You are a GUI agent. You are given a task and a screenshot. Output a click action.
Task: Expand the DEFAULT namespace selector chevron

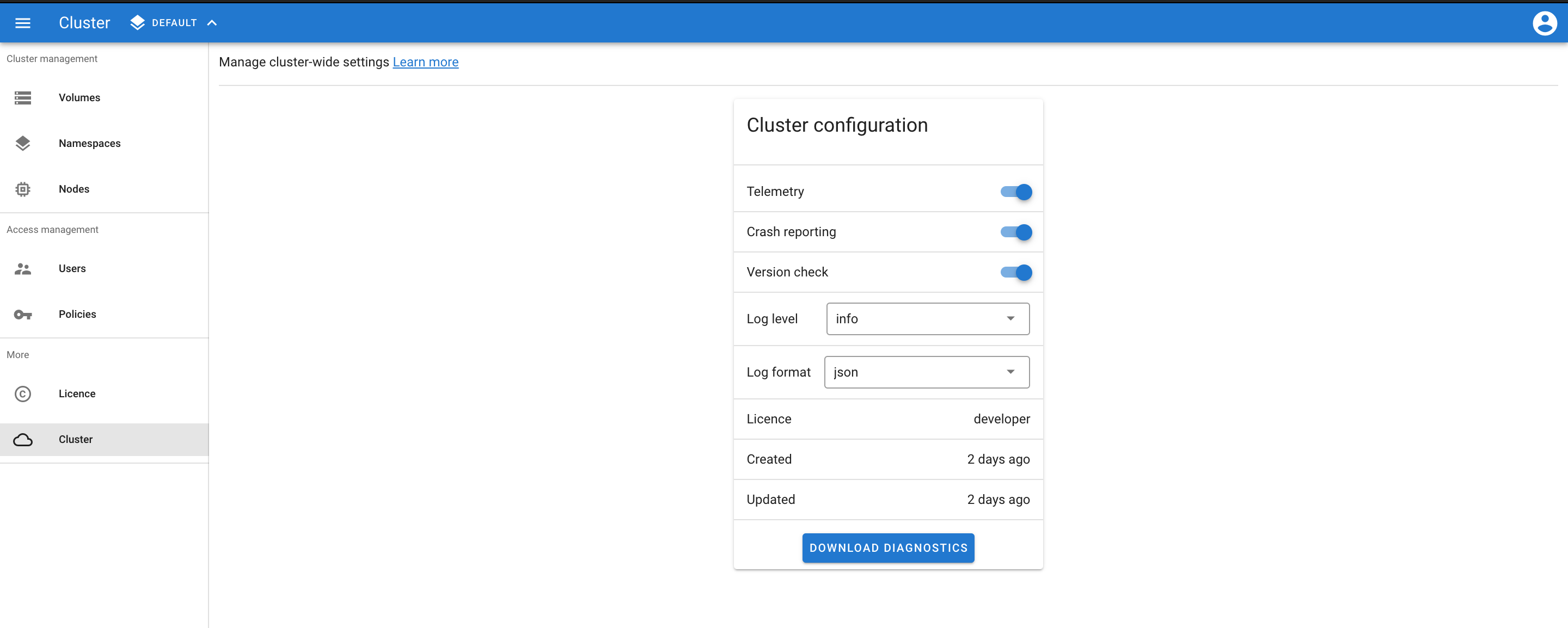[x=212, y=23]
